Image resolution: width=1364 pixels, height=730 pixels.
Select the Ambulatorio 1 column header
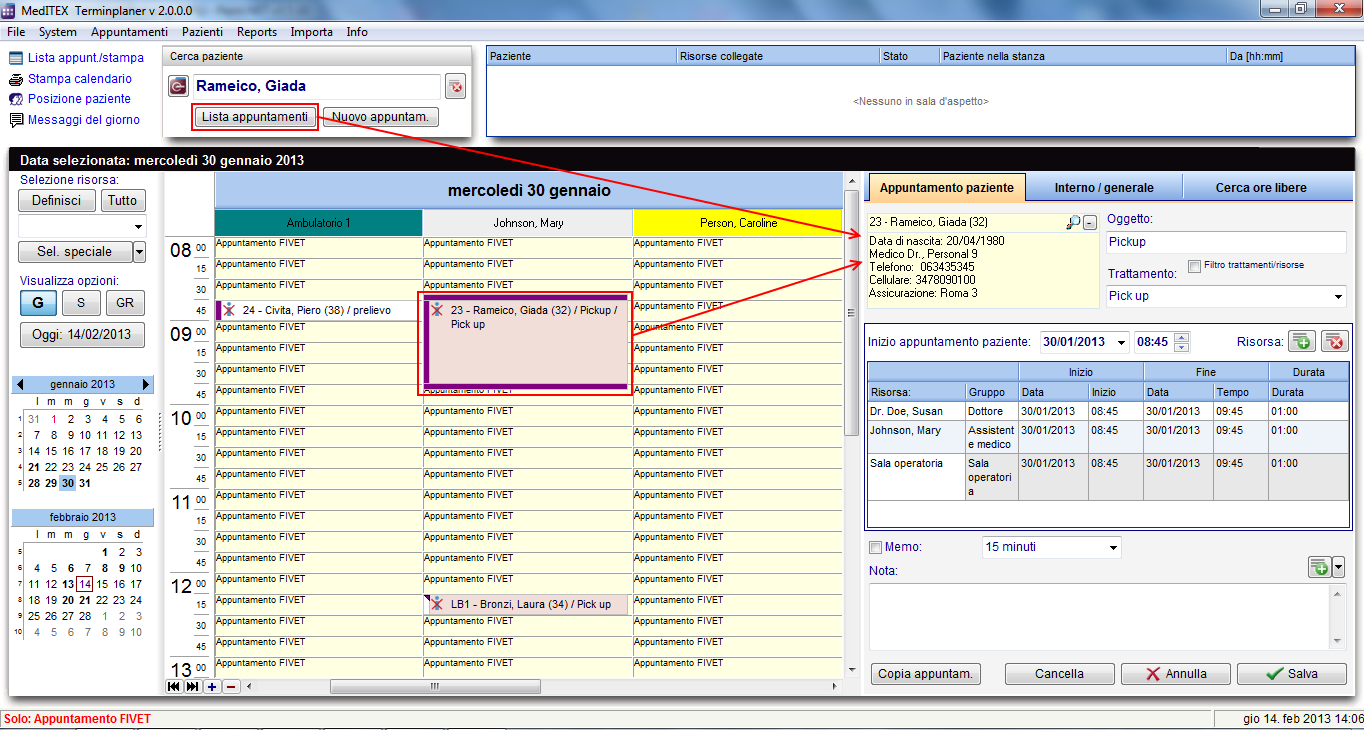click(319, 223)
